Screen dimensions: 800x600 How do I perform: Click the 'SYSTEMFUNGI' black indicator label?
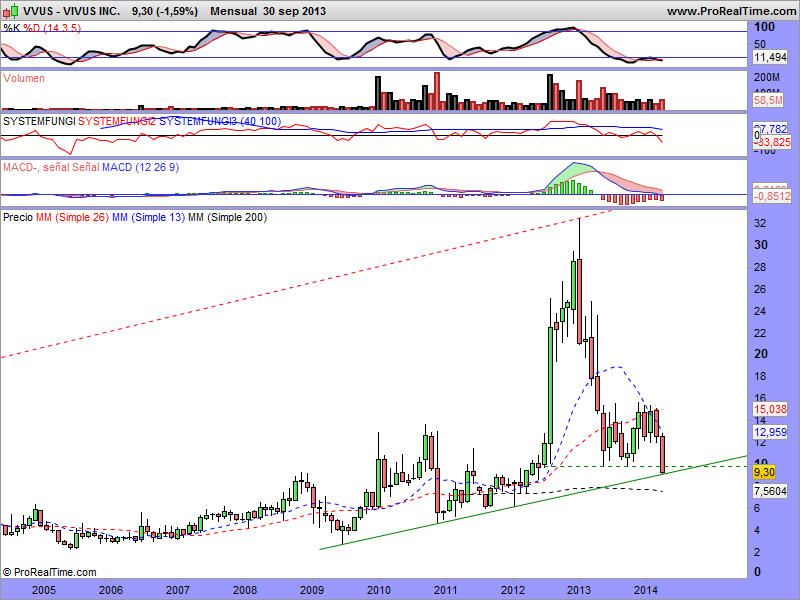point(39,121)
